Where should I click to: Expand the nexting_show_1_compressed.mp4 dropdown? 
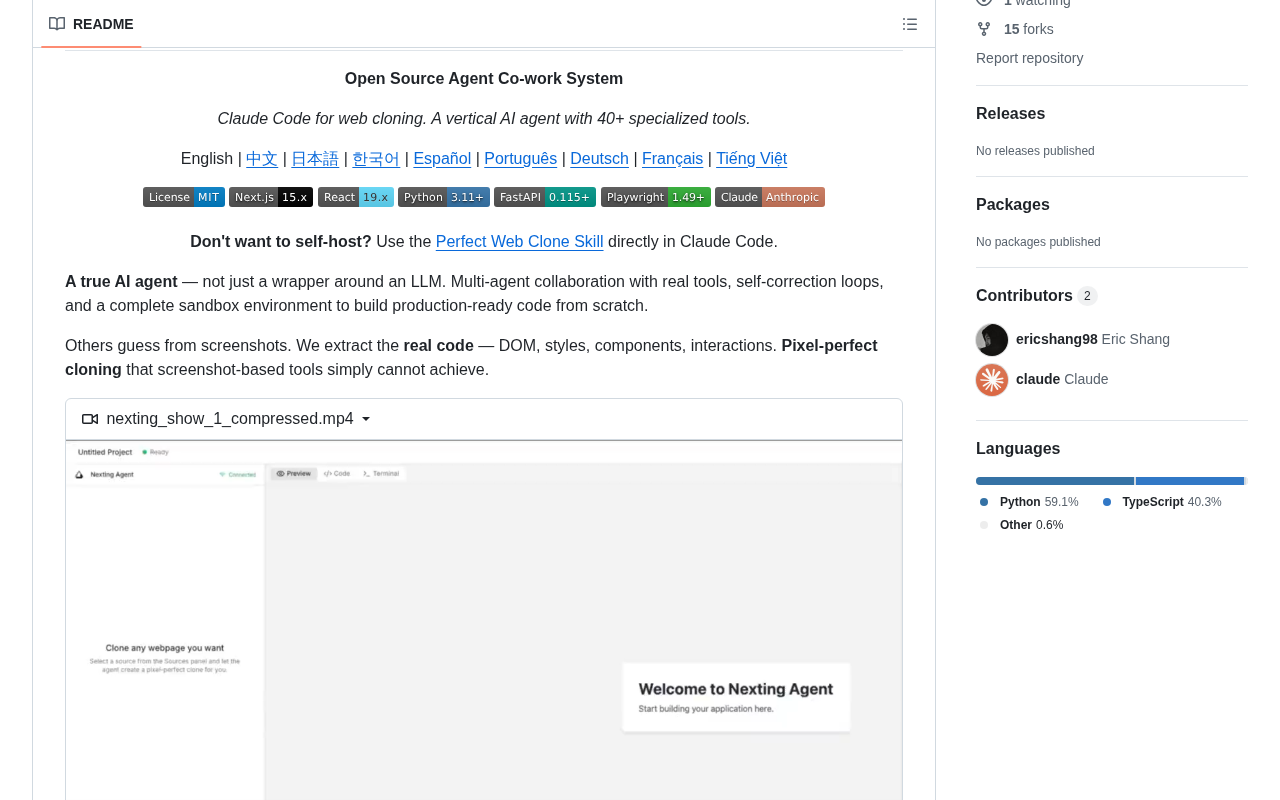pyautogui.click(x=366, y=419)
